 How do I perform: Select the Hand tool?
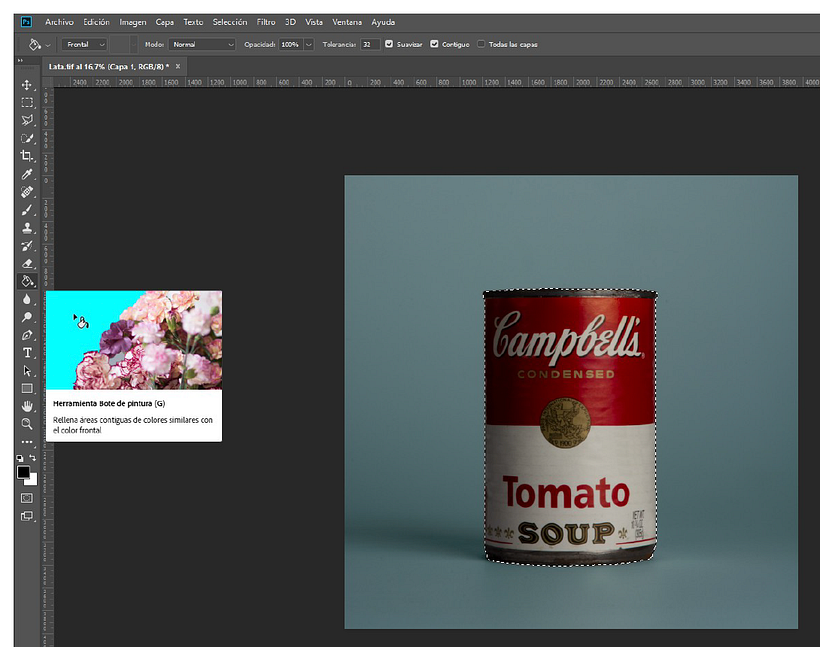(x=27, y=406)
